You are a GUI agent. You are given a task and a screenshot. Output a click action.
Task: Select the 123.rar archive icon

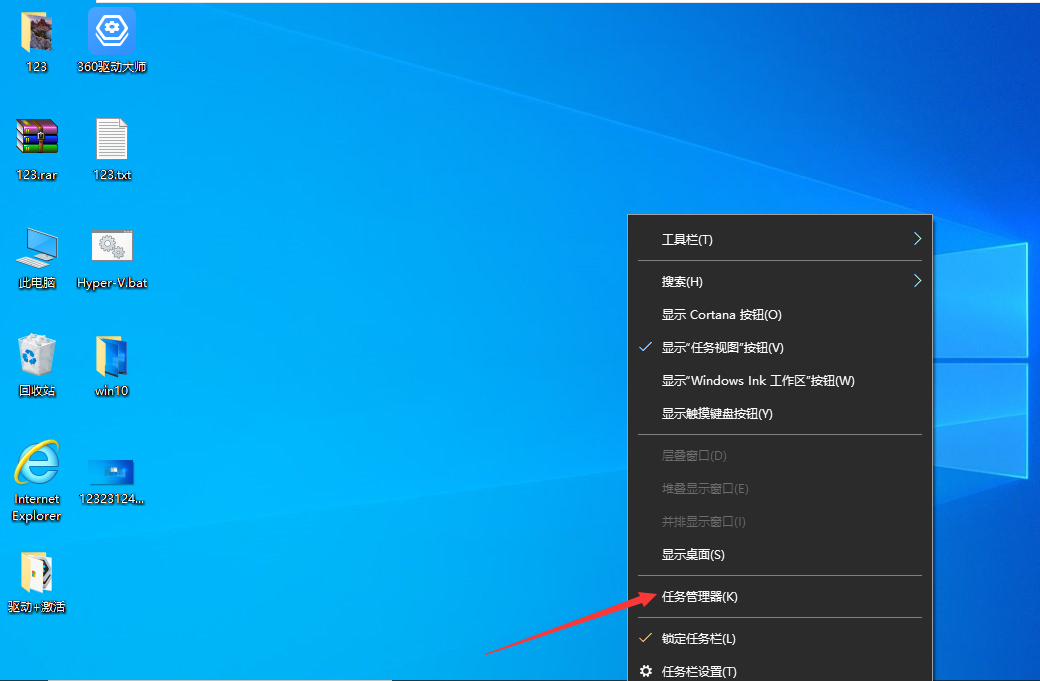point(37,138)
